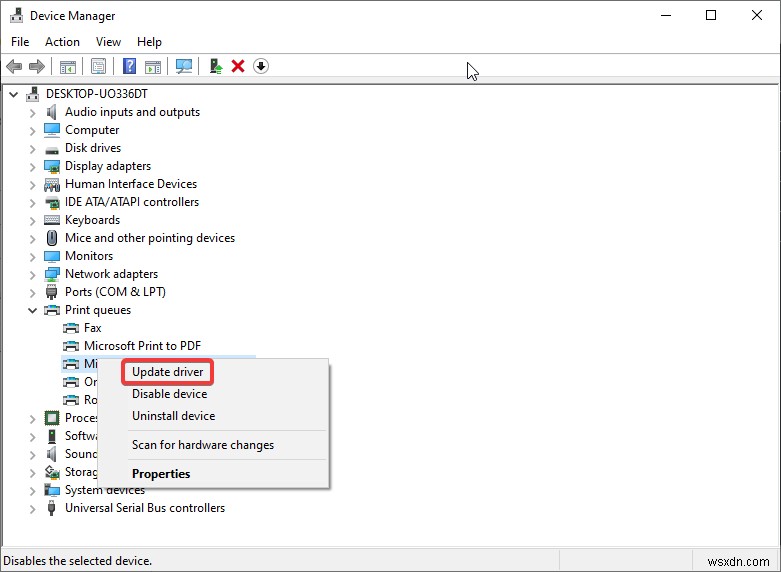
Task: Open the toolbar Properties sheet icon
Action: [98, 66]
